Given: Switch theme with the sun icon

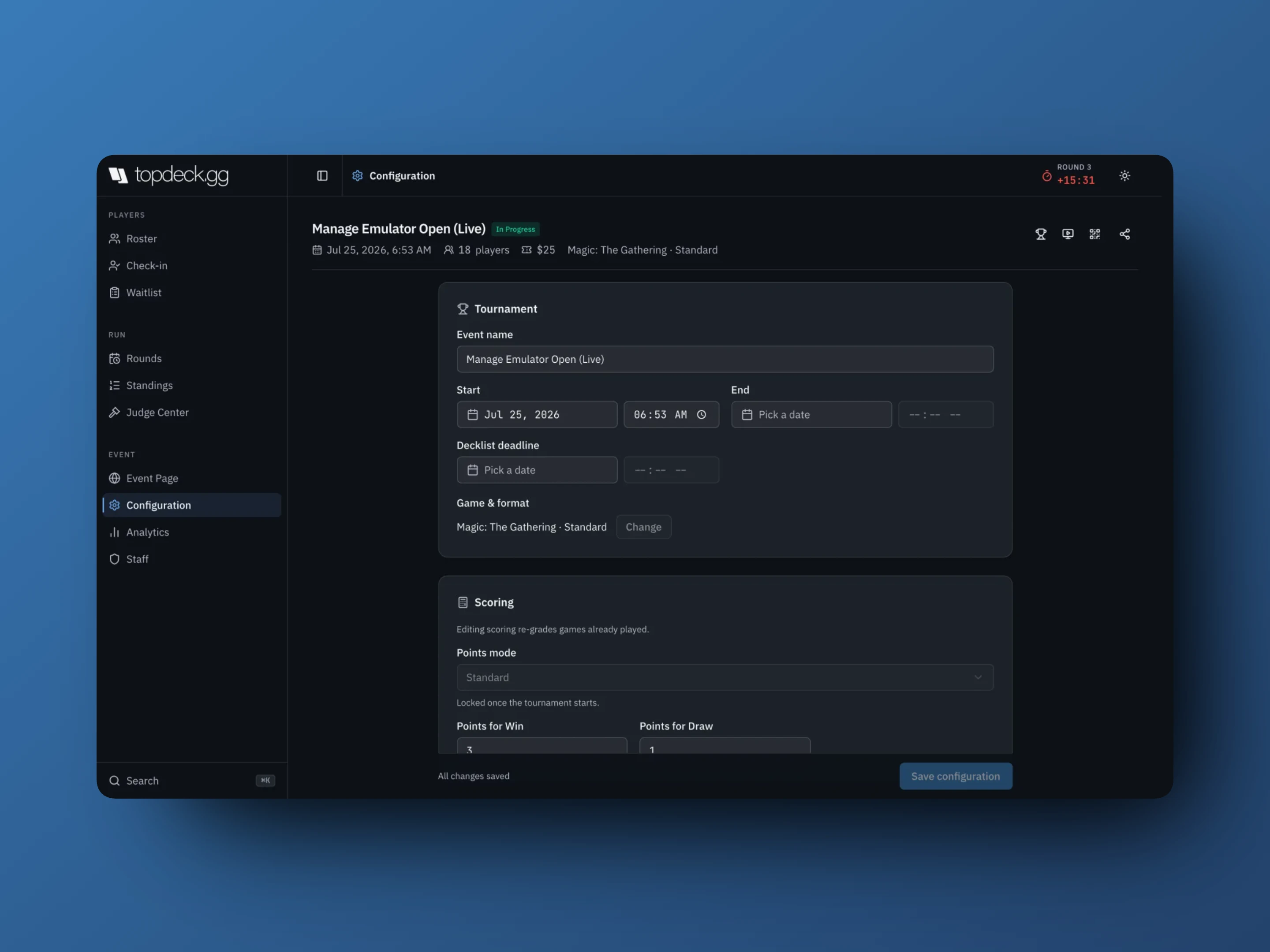Looking at the screenshot, I should [1124, 175].
